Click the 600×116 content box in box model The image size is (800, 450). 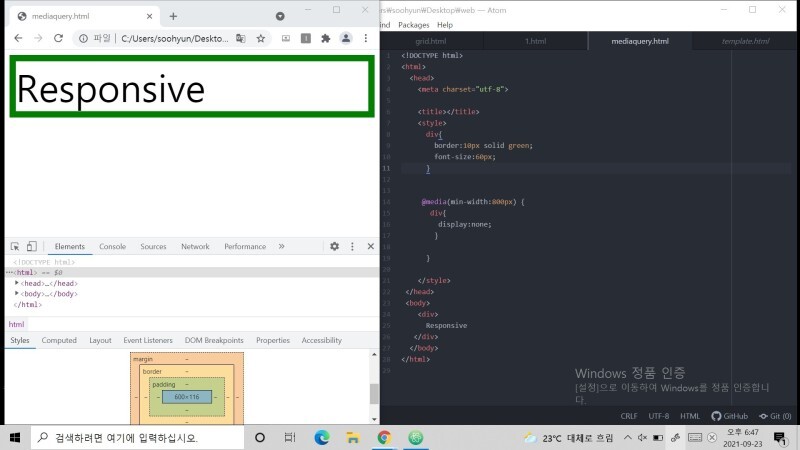[x=187, y=397]
